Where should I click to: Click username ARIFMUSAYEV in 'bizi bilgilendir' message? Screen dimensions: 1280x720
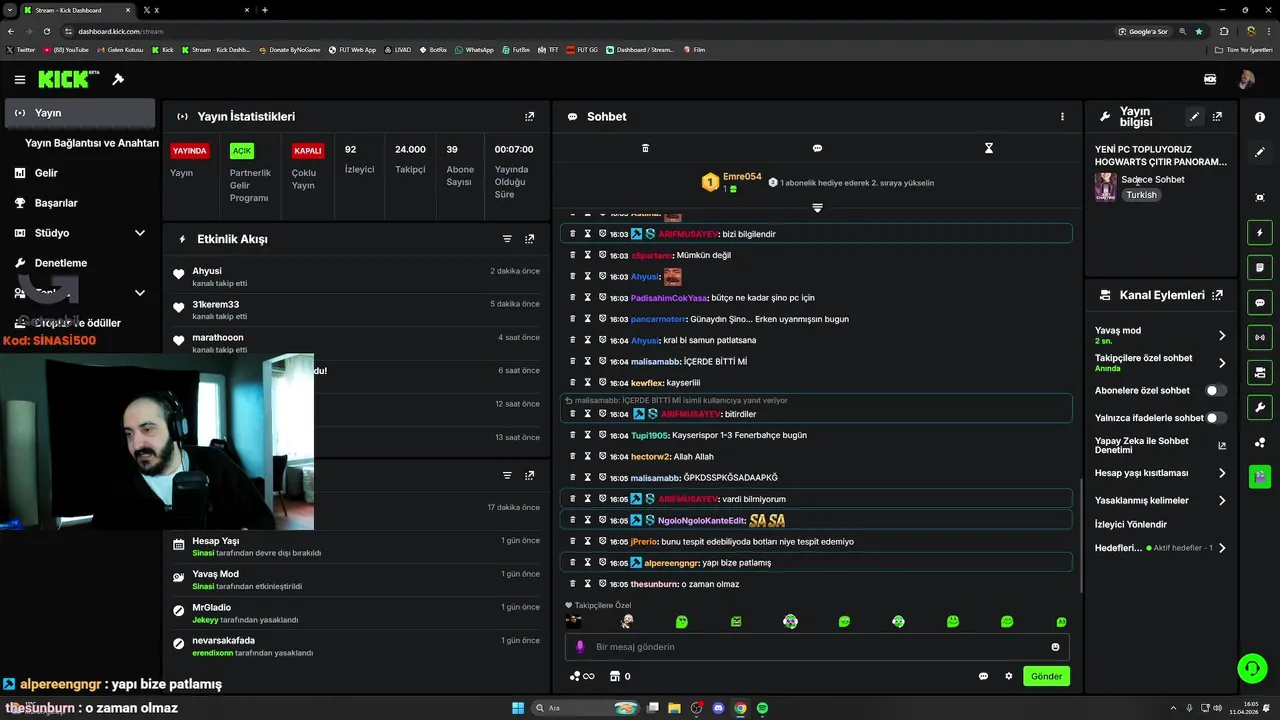688,234
